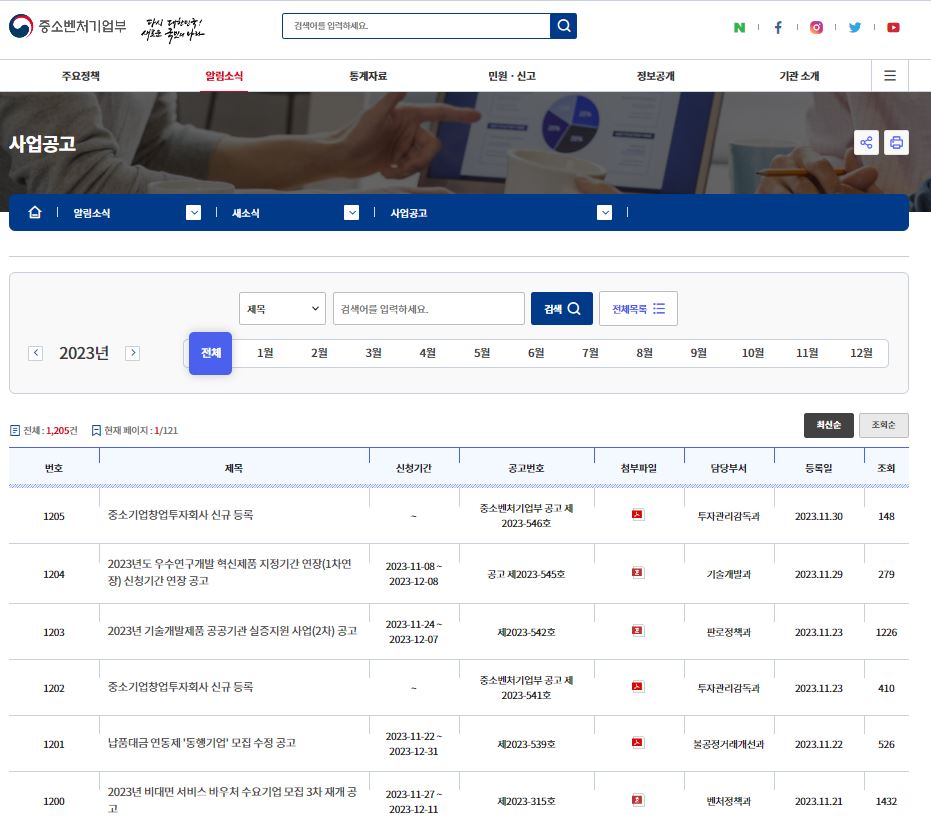Select the home icon in the breadcrumb bar
The image size is (931, 830).
pyautogui.click(x=35, y=212)
